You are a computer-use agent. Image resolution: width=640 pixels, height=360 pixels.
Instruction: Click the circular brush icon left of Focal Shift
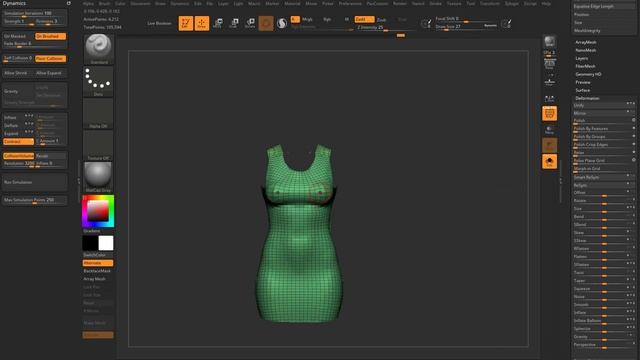[426, 24]
